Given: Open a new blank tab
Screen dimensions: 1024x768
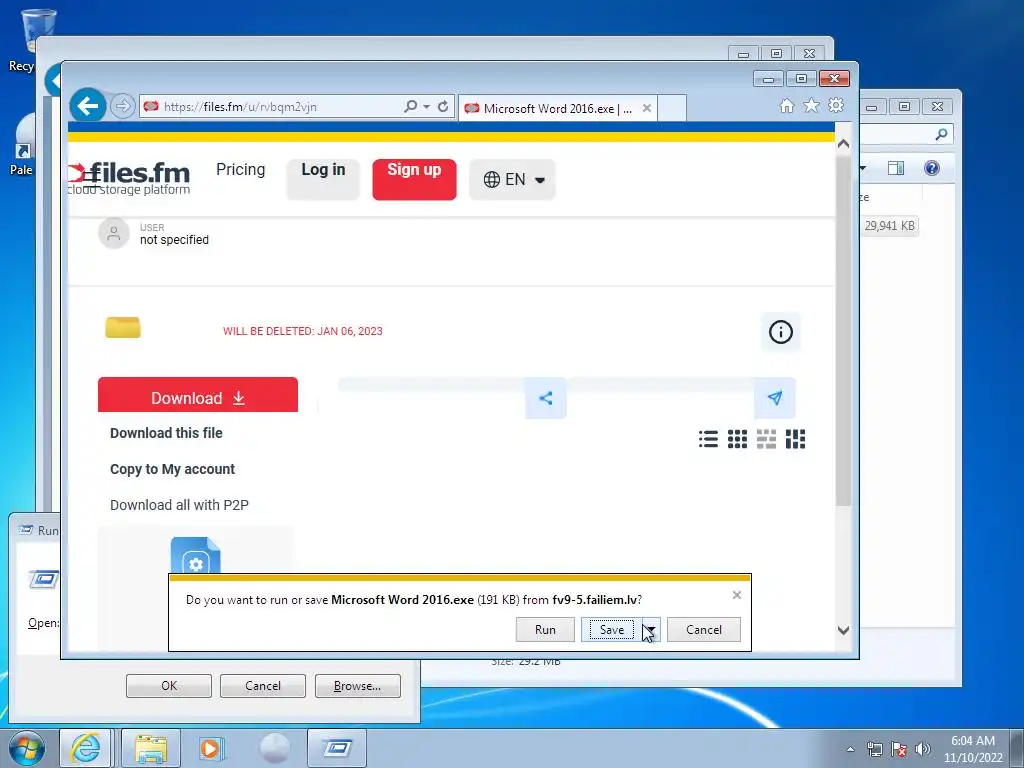Looking at the screenshot, I should pyautogui.click(x=672, y=108).
